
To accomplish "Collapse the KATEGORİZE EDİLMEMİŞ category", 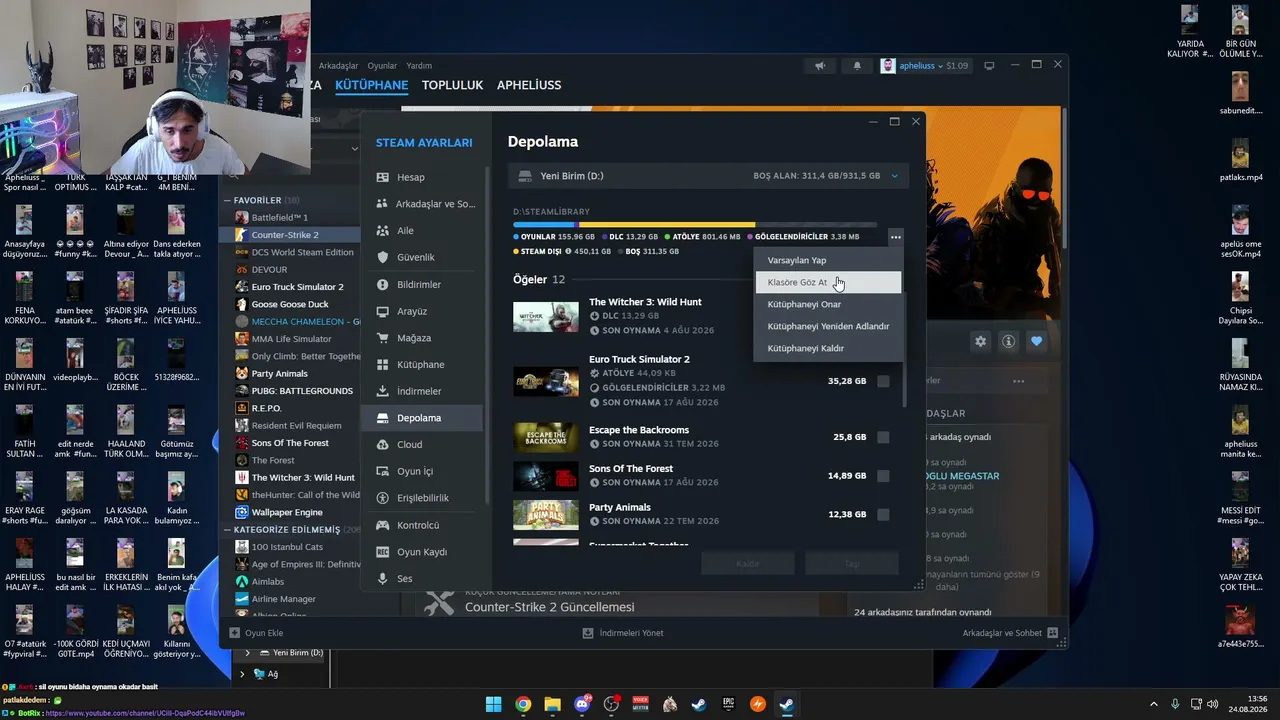I will (x=227, y=529).
